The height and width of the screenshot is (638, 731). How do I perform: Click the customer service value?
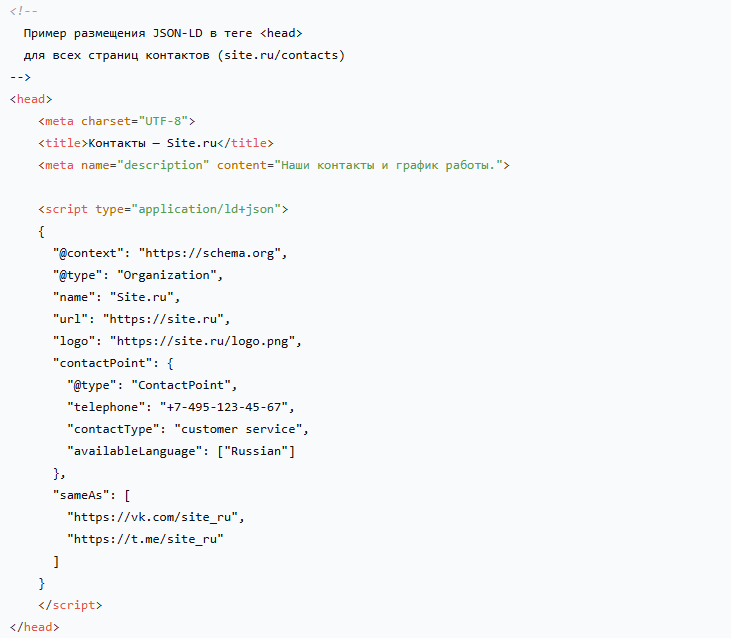tap(238, 429)
